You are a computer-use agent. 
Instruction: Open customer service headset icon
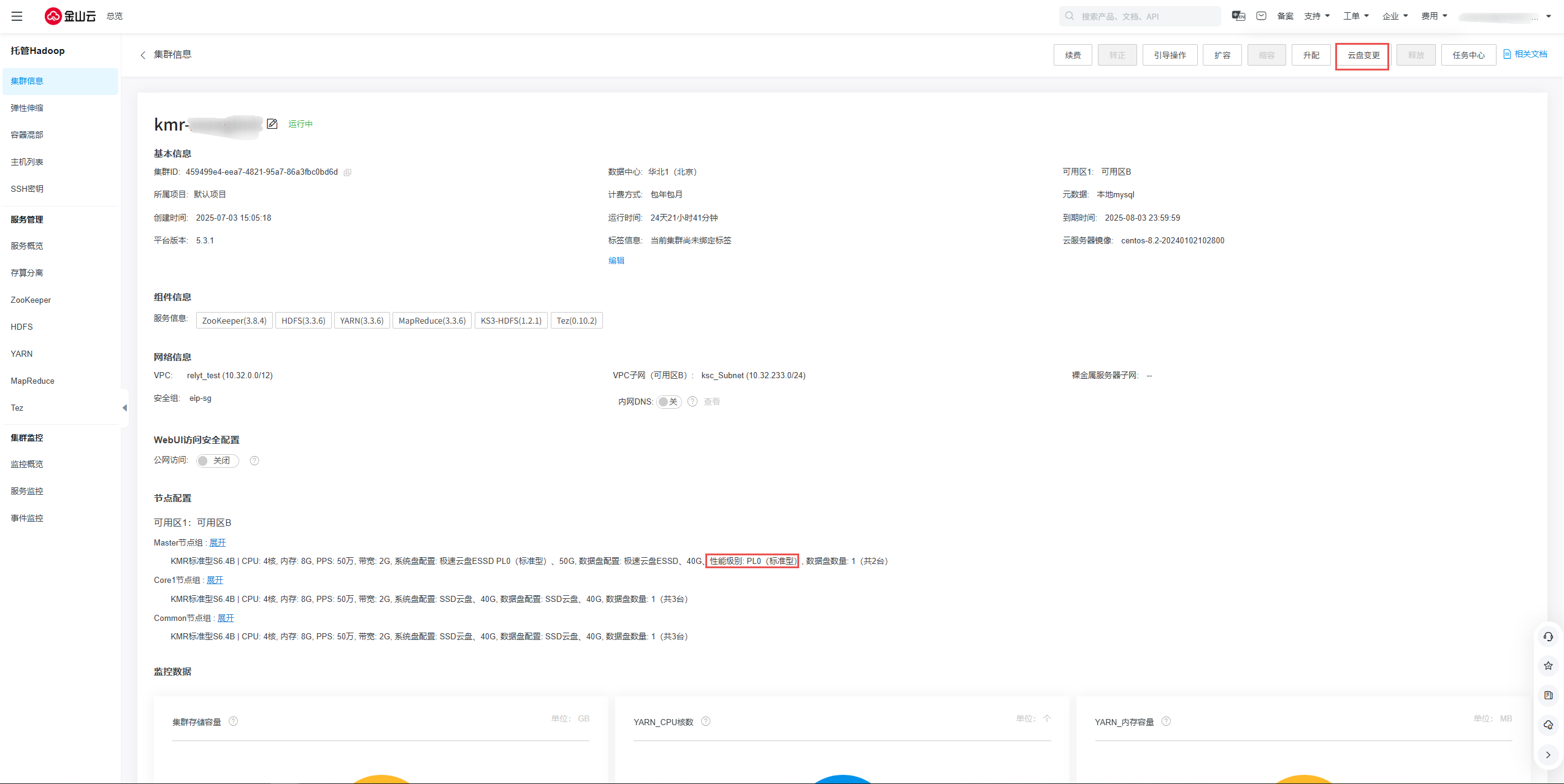pyautogui.click(x=1547, y=637)
